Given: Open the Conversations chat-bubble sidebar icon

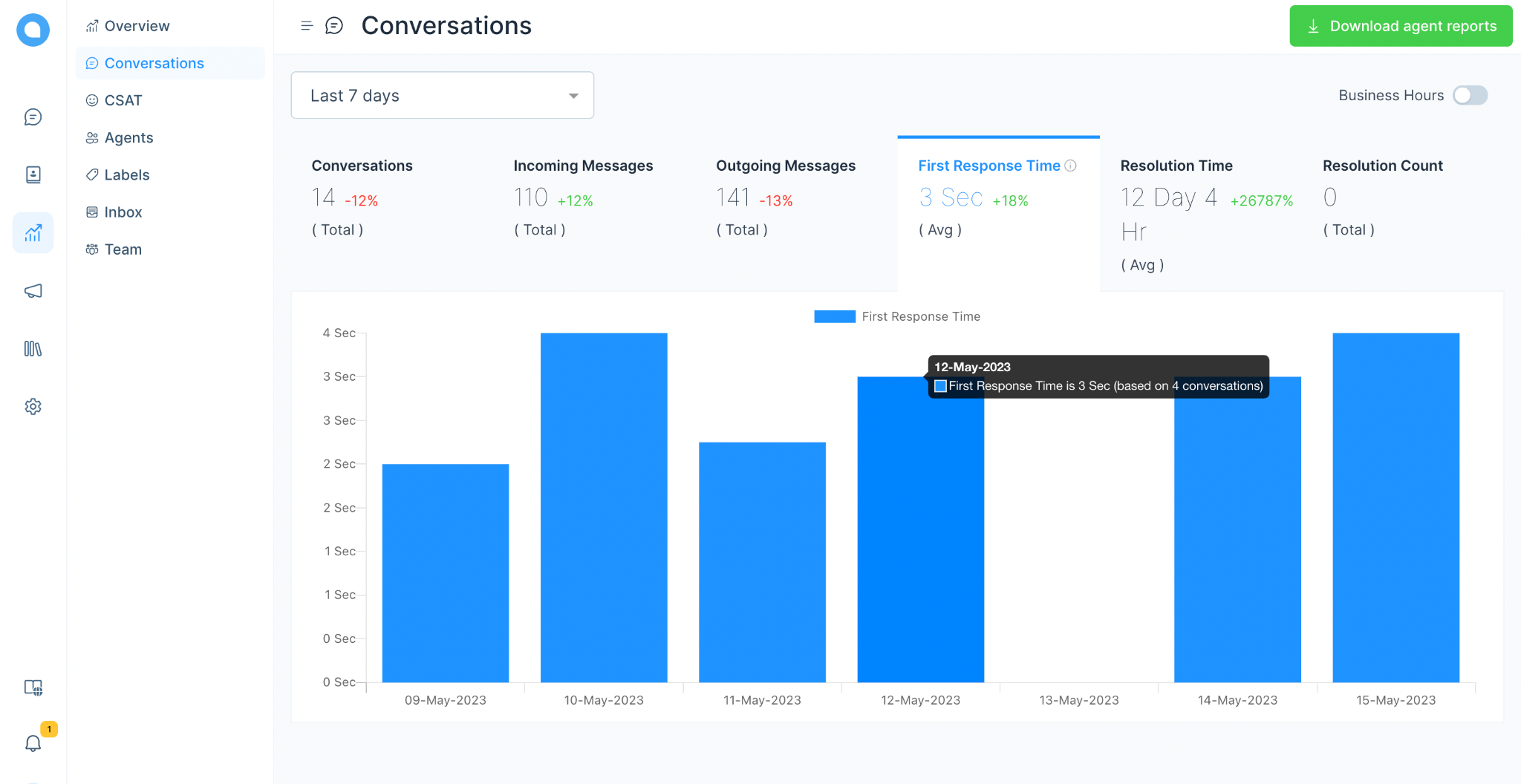Looking at the screenshot, I should point(33,117).
